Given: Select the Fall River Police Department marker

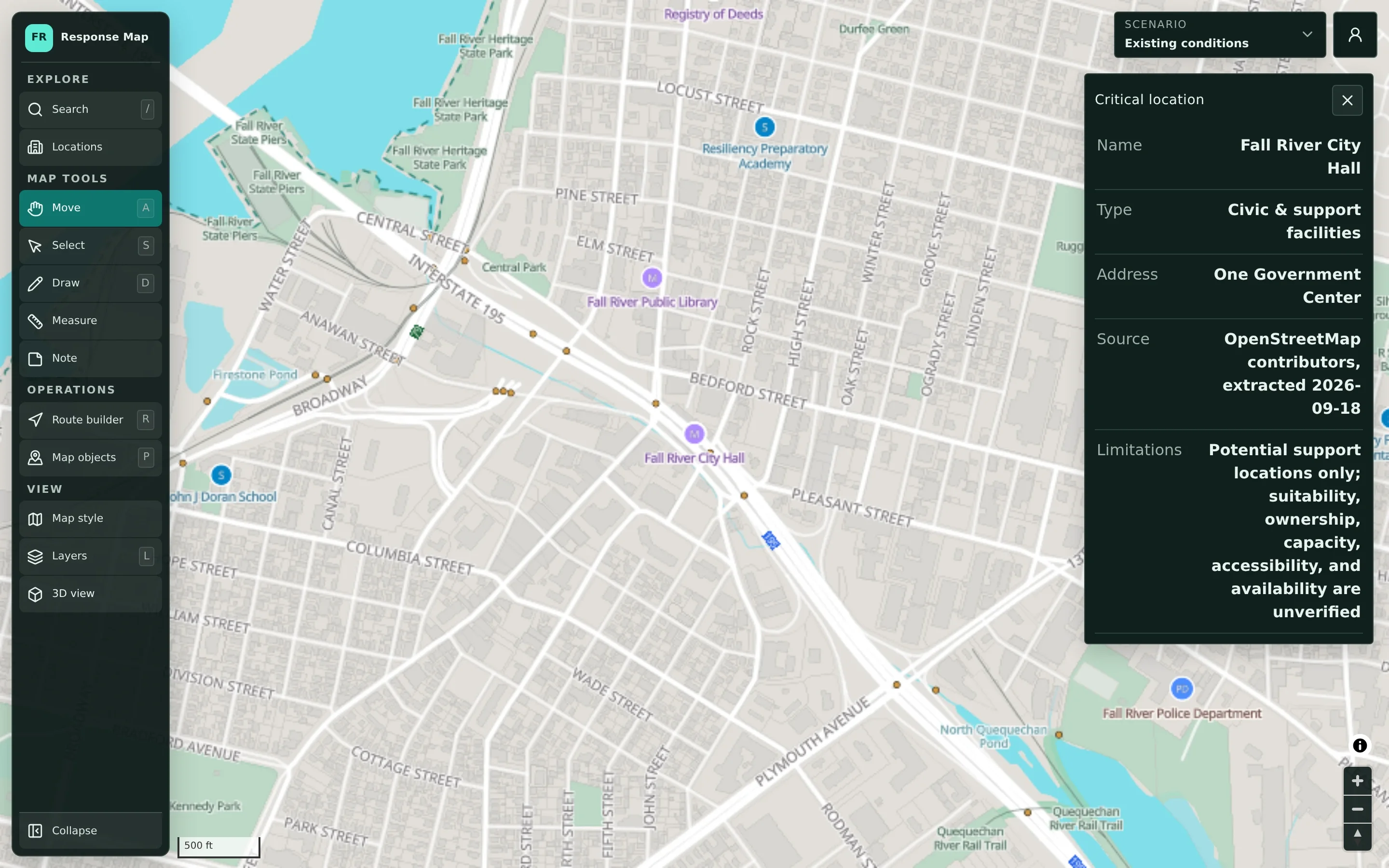Looking at the screenshot, I should click(1182, 689).
